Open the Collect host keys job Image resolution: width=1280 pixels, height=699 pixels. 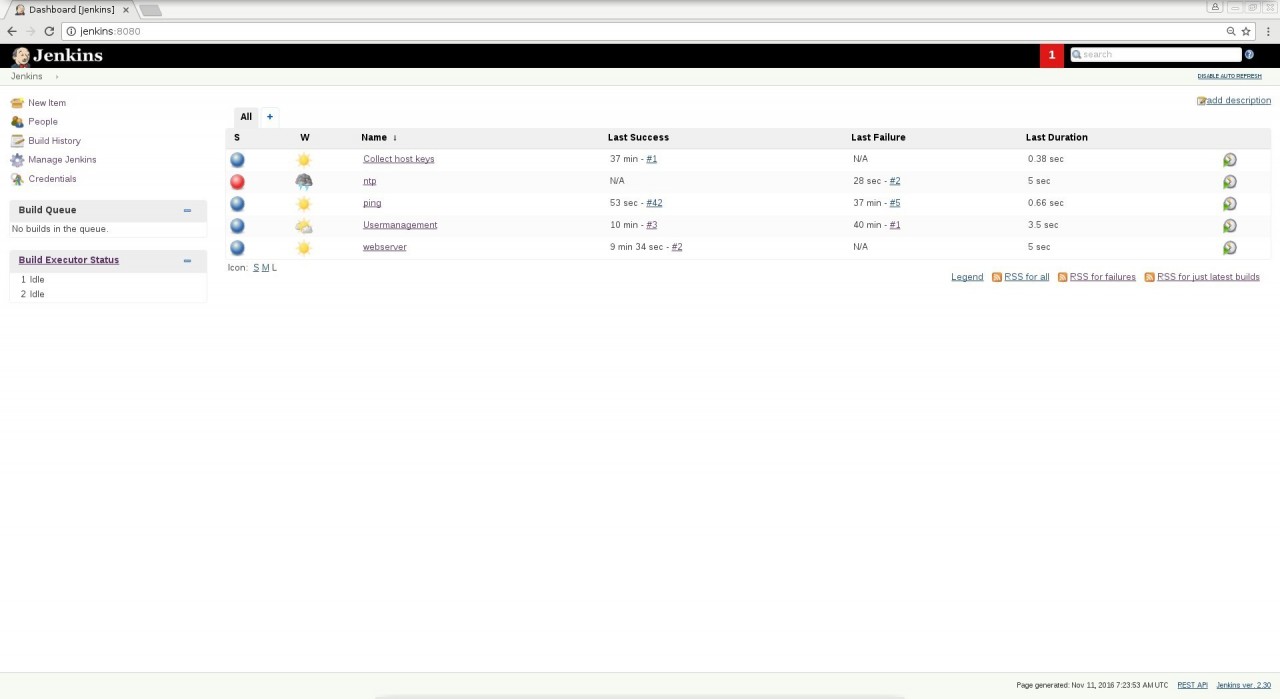coord(398,159)
